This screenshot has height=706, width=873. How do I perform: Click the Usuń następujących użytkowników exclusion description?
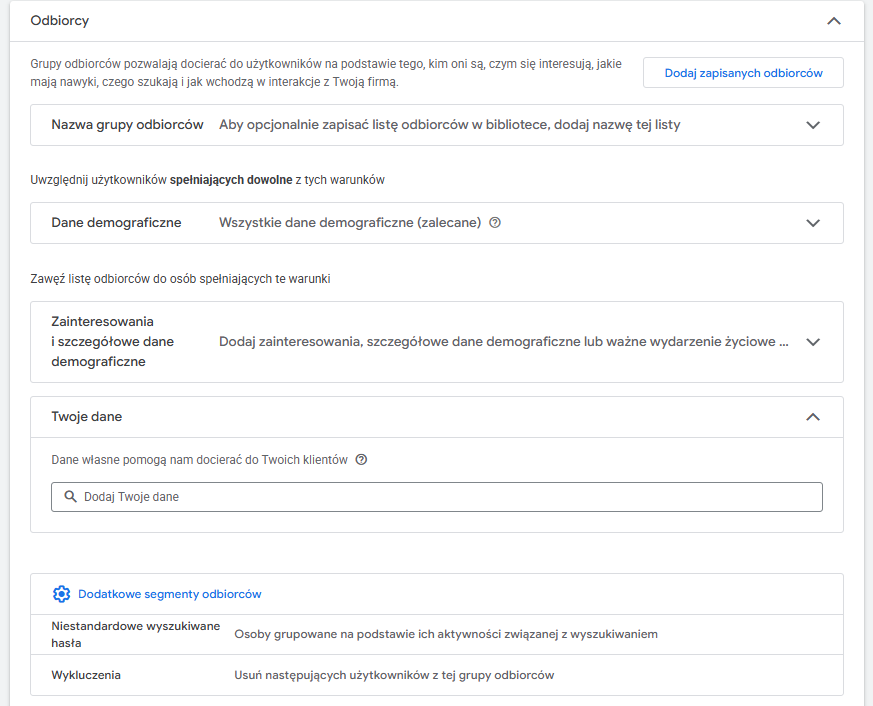pyautogui.click(x=394, y=675)
